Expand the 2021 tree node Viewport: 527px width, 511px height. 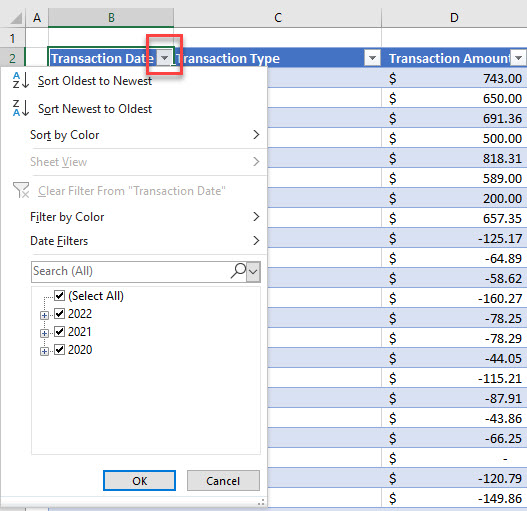pyautogui.click(x=44, y=333)
